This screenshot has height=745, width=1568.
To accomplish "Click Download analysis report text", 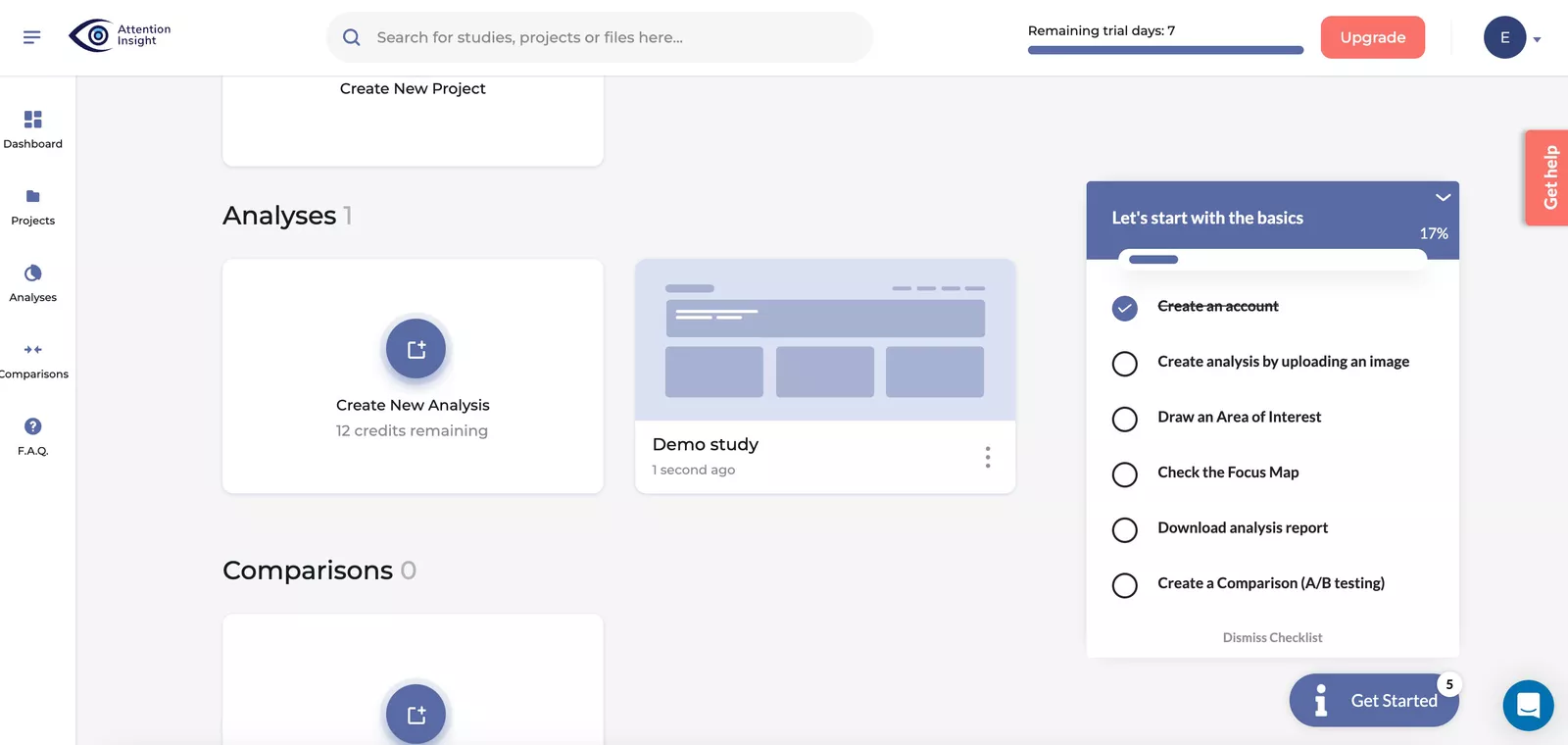I will tap(1243, 527).
